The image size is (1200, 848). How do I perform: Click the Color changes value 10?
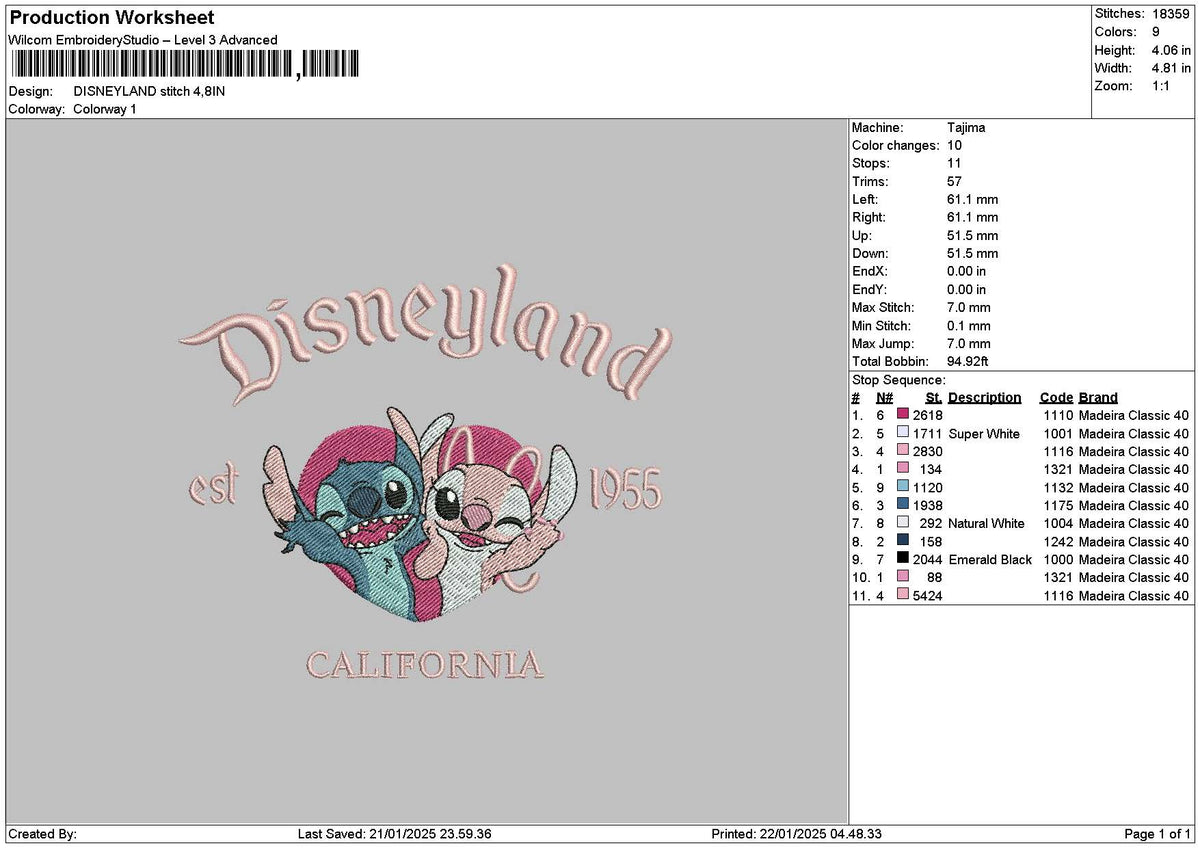click(x=954, y=146)
